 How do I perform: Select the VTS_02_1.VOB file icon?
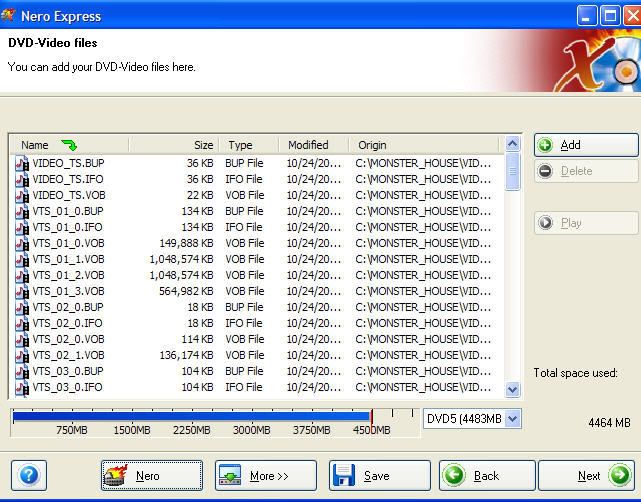click(x=22, y=355)
